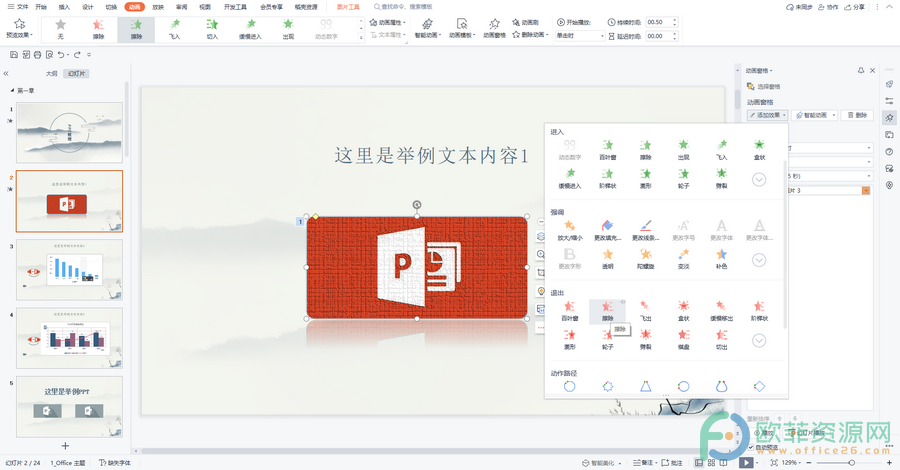Switch to 幻灯片 thumbnails tab

point(76,73)
